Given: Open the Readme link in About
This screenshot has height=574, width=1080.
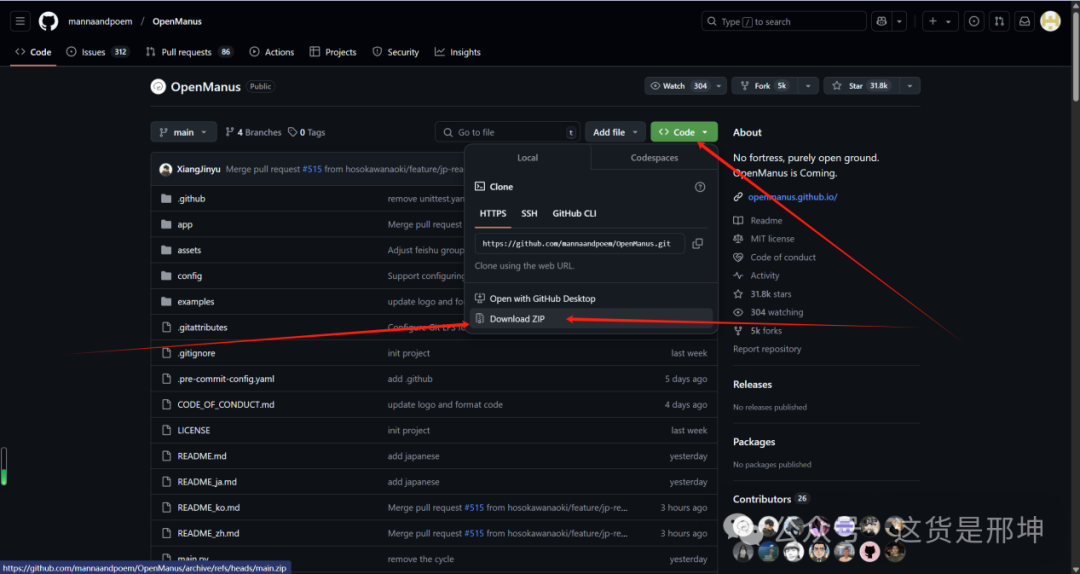Looking at the screenshot, I should 766,221.
